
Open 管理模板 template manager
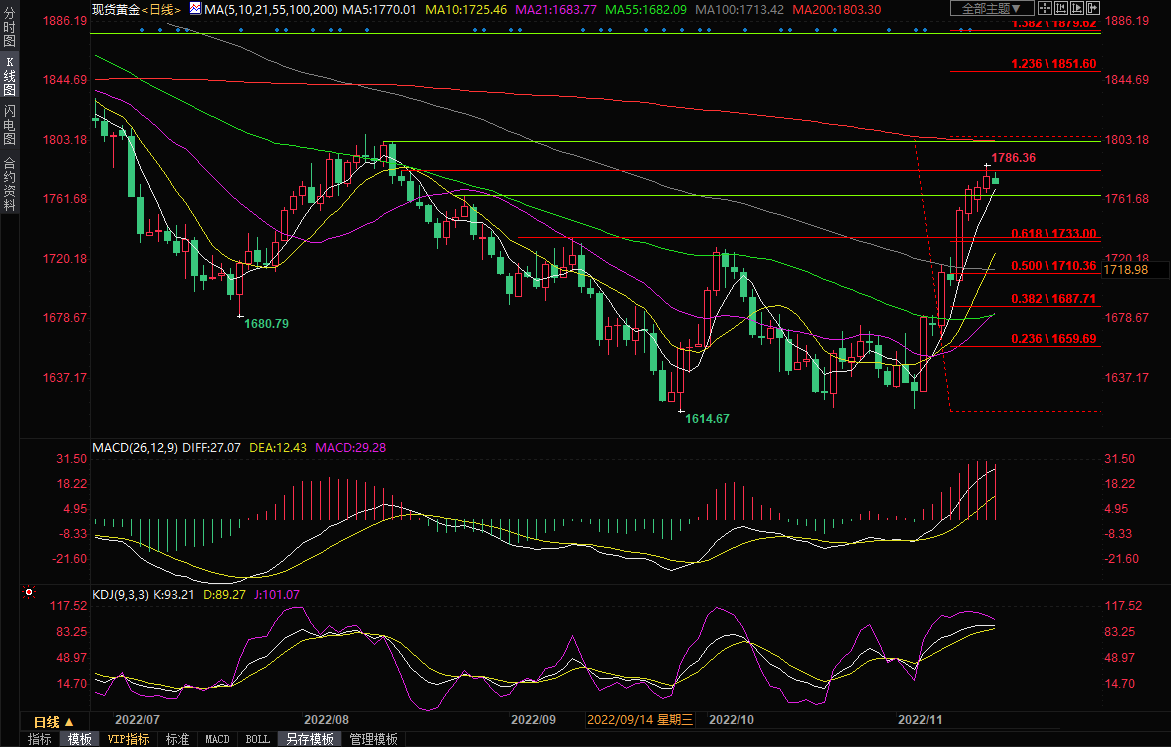tap(373, 739)
